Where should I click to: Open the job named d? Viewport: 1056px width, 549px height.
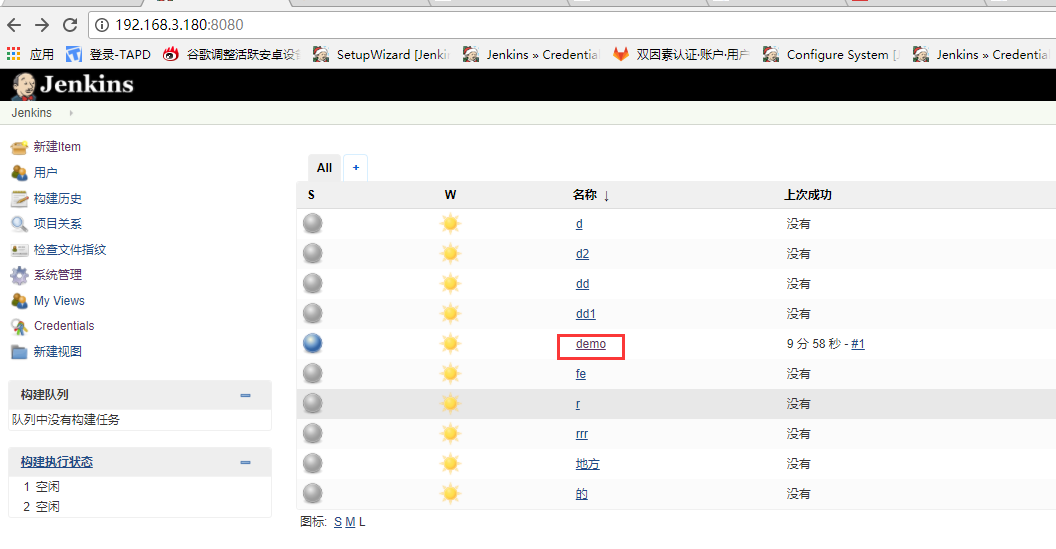tap(579, 224)
